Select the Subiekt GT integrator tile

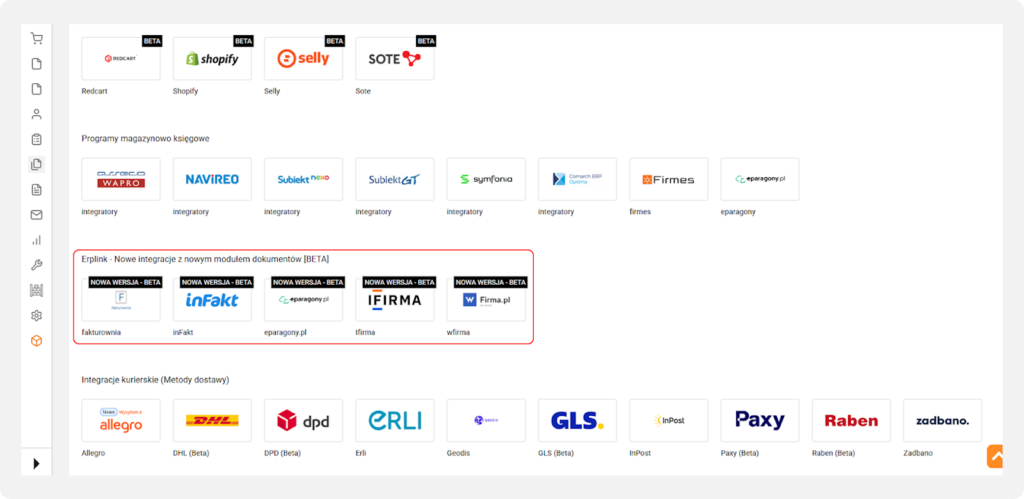[x=395, y=179]
